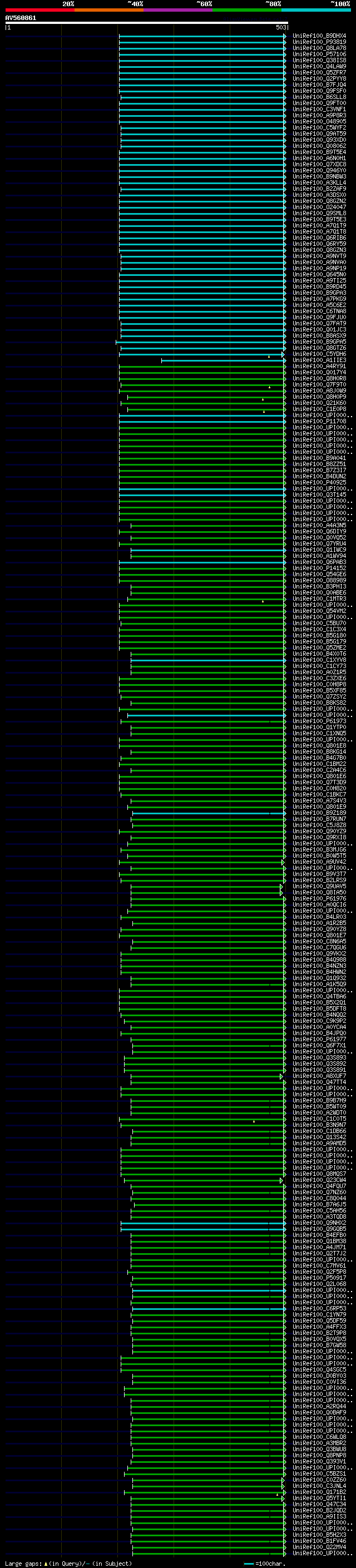This screenshot has width=356, height=1568.
Task: Select label UniRef100_C1E0P8
Action: 319,409
